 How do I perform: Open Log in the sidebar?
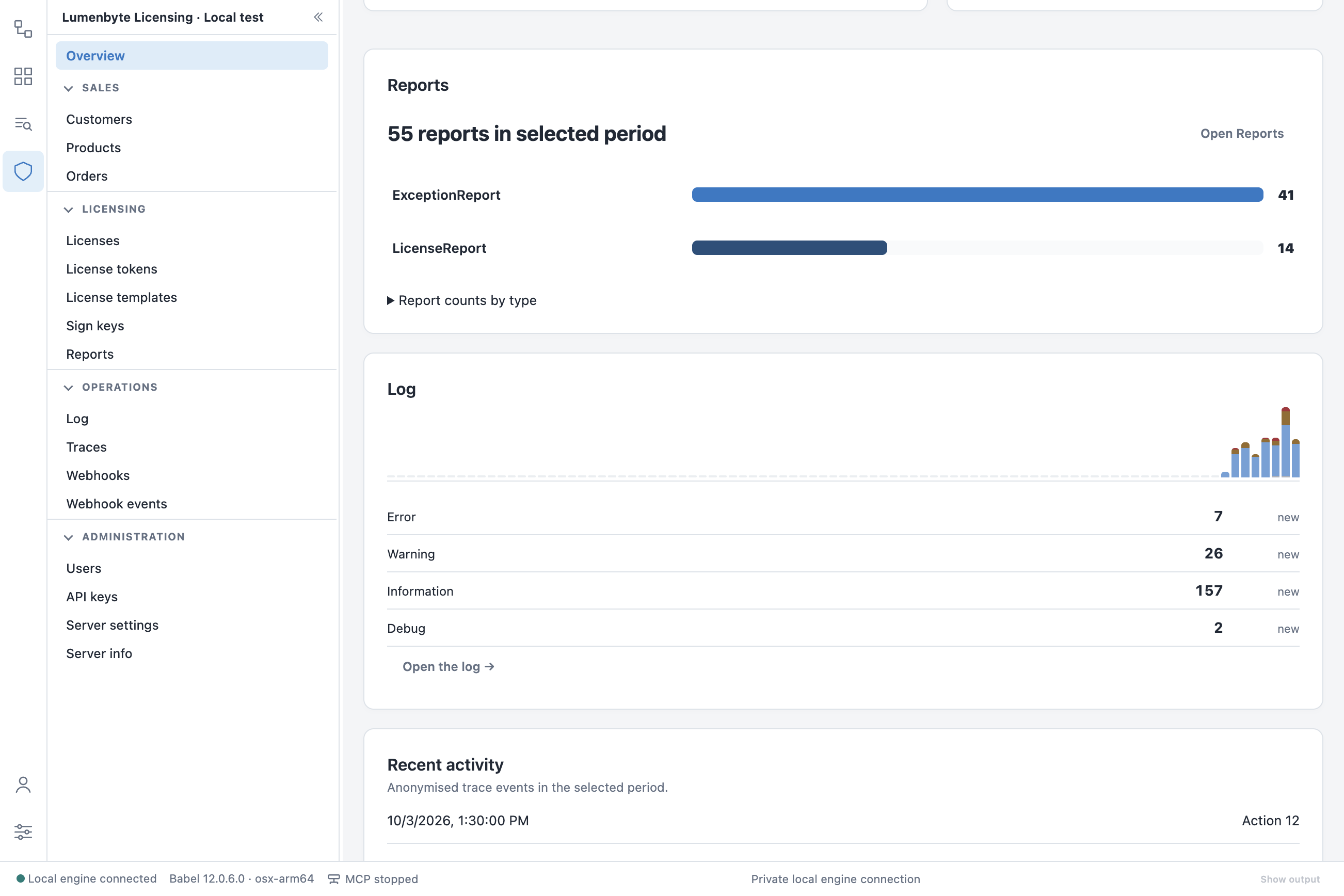[77, 419]
